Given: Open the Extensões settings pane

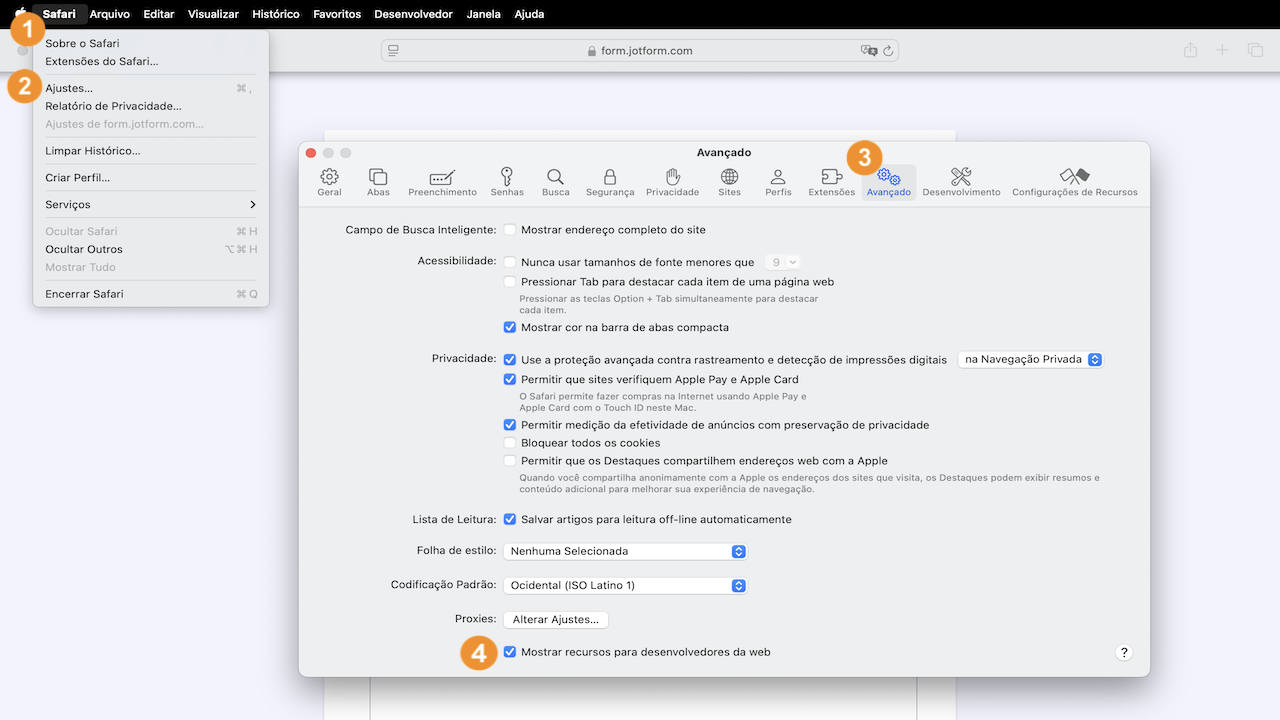Looking at the screenshot, I should [831, 183].
